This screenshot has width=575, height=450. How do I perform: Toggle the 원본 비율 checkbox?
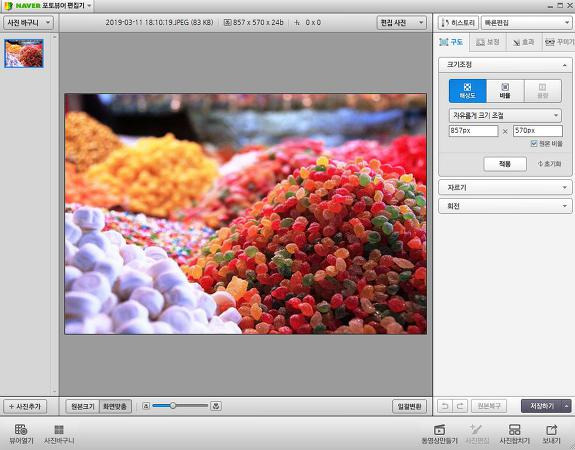click(534, 143)
